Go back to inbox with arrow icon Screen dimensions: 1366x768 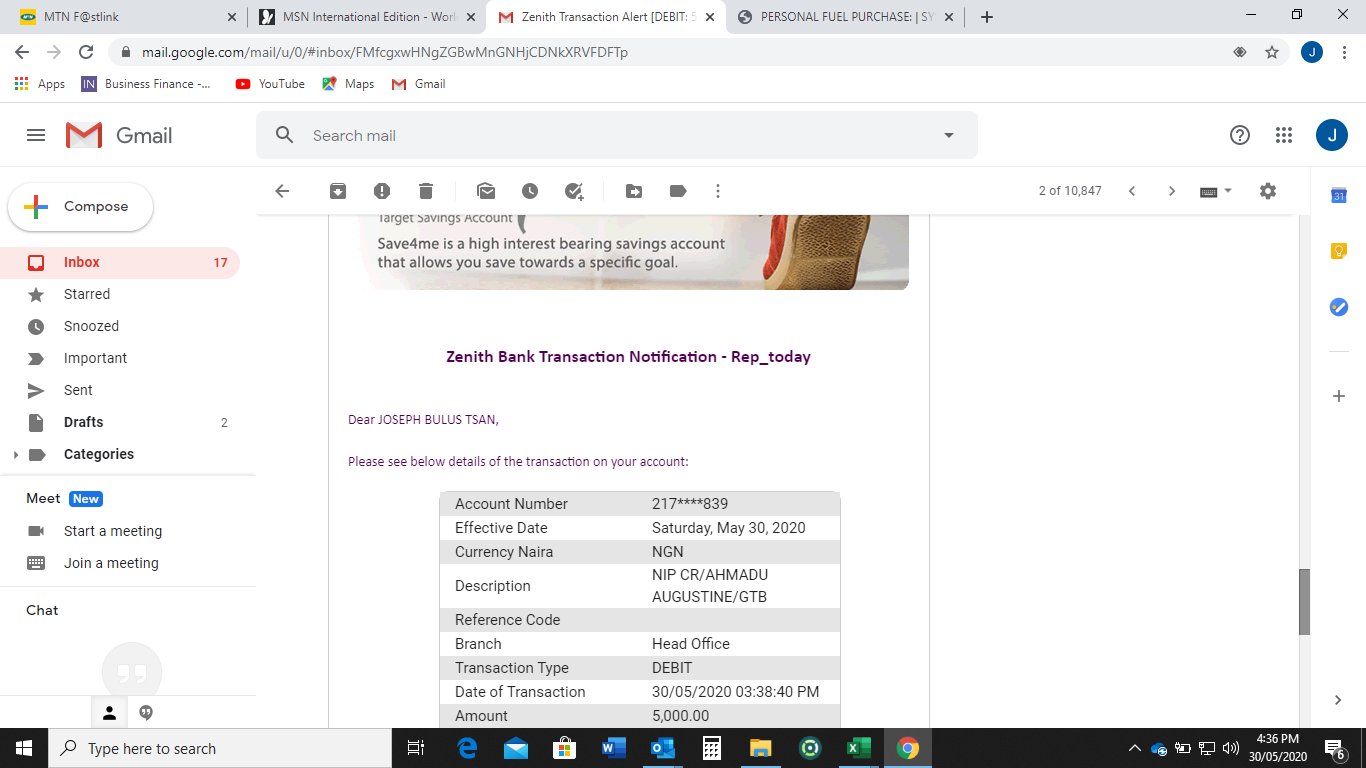(x=282, y=191)
